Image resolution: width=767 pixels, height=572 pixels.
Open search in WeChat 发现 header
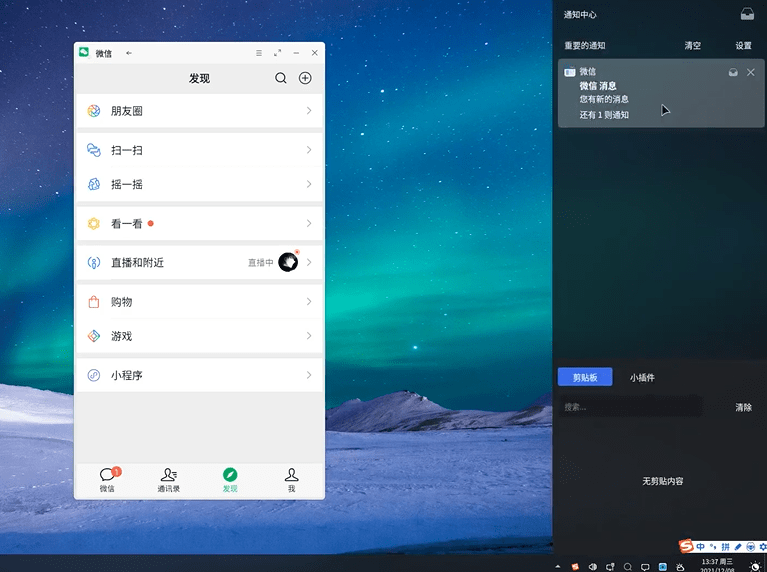coord(281,78)
